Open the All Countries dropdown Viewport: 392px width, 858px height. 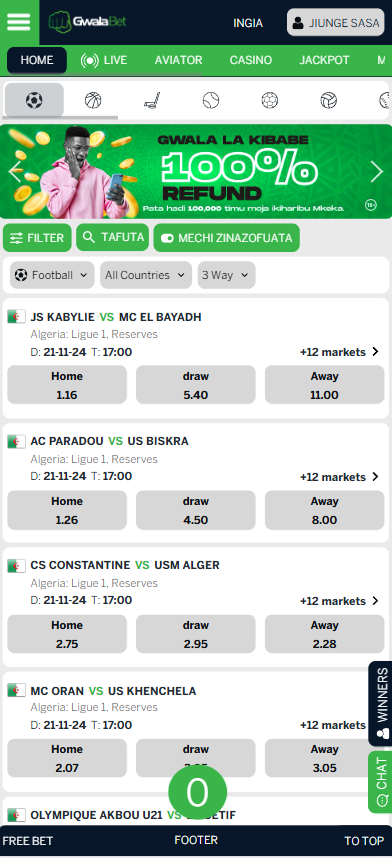click(146, 275)
